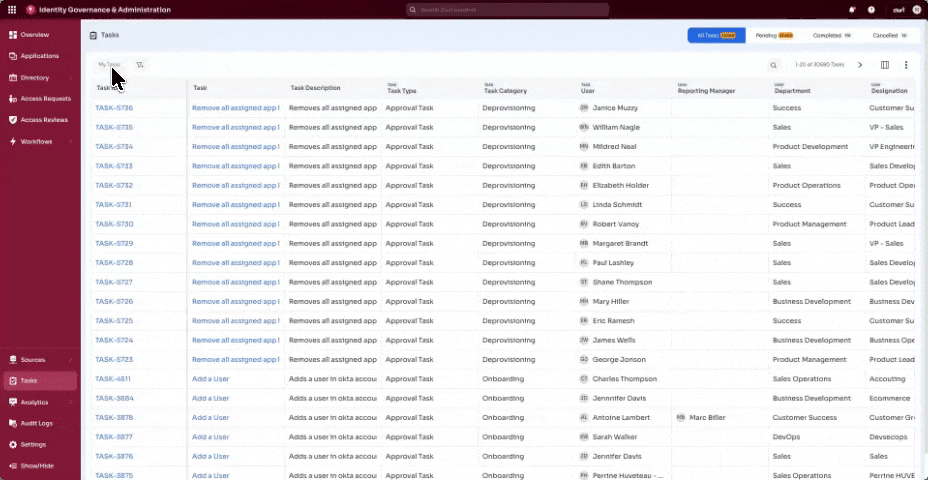The height and width of the screenshot is (480, 928).
Task: Click the Directory sidebar icon
Action: (13, 78)
